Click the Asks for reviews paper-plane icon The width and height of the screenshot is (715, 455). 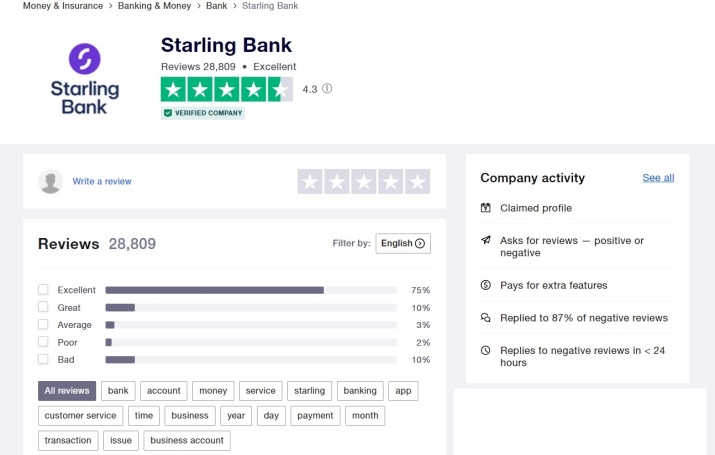(x=486, y=241)
